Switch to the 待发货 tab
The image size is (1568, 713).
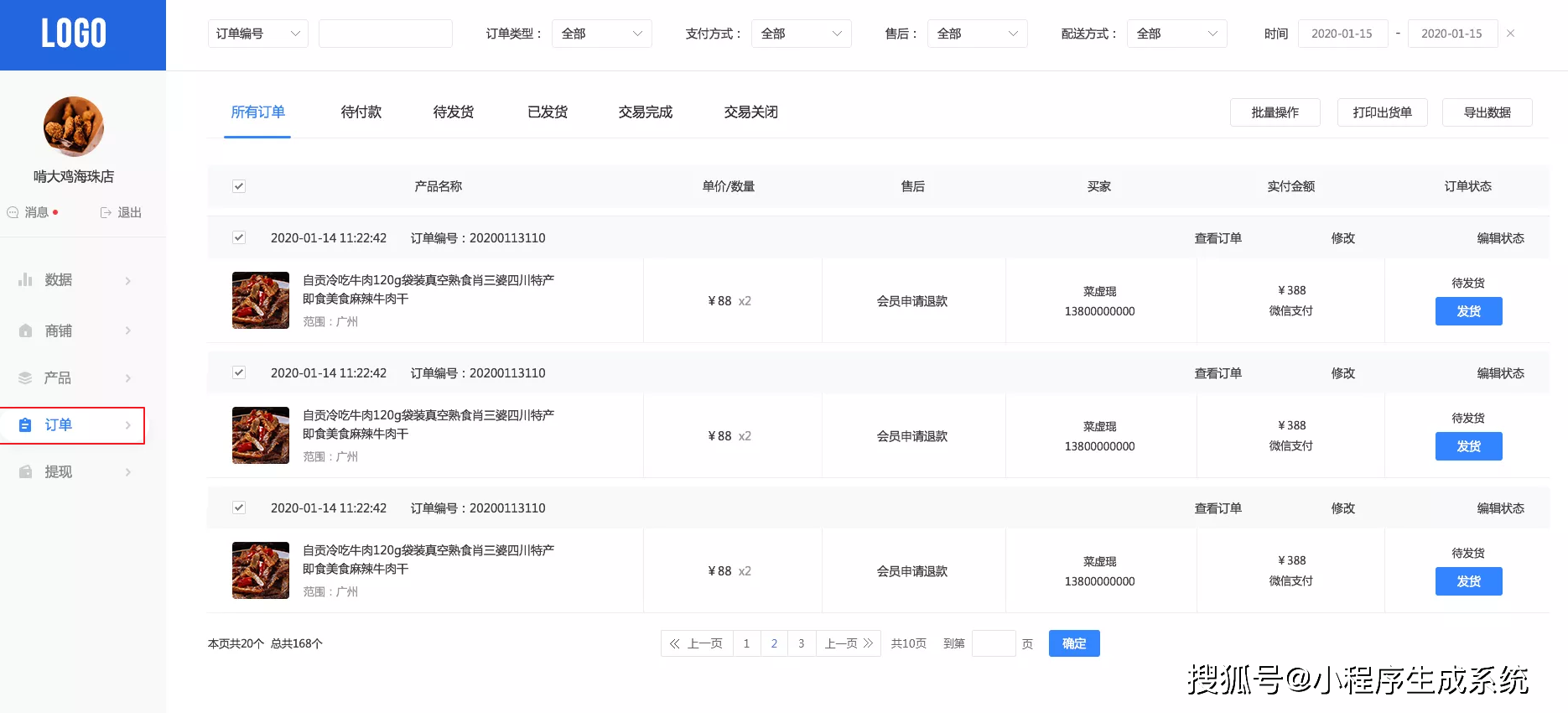[454, 112]
